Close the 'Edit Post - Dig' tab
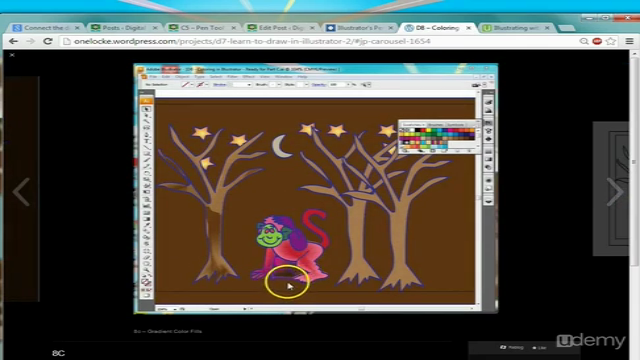The width and height of the screenshot is (640, 360). [312, 28]
